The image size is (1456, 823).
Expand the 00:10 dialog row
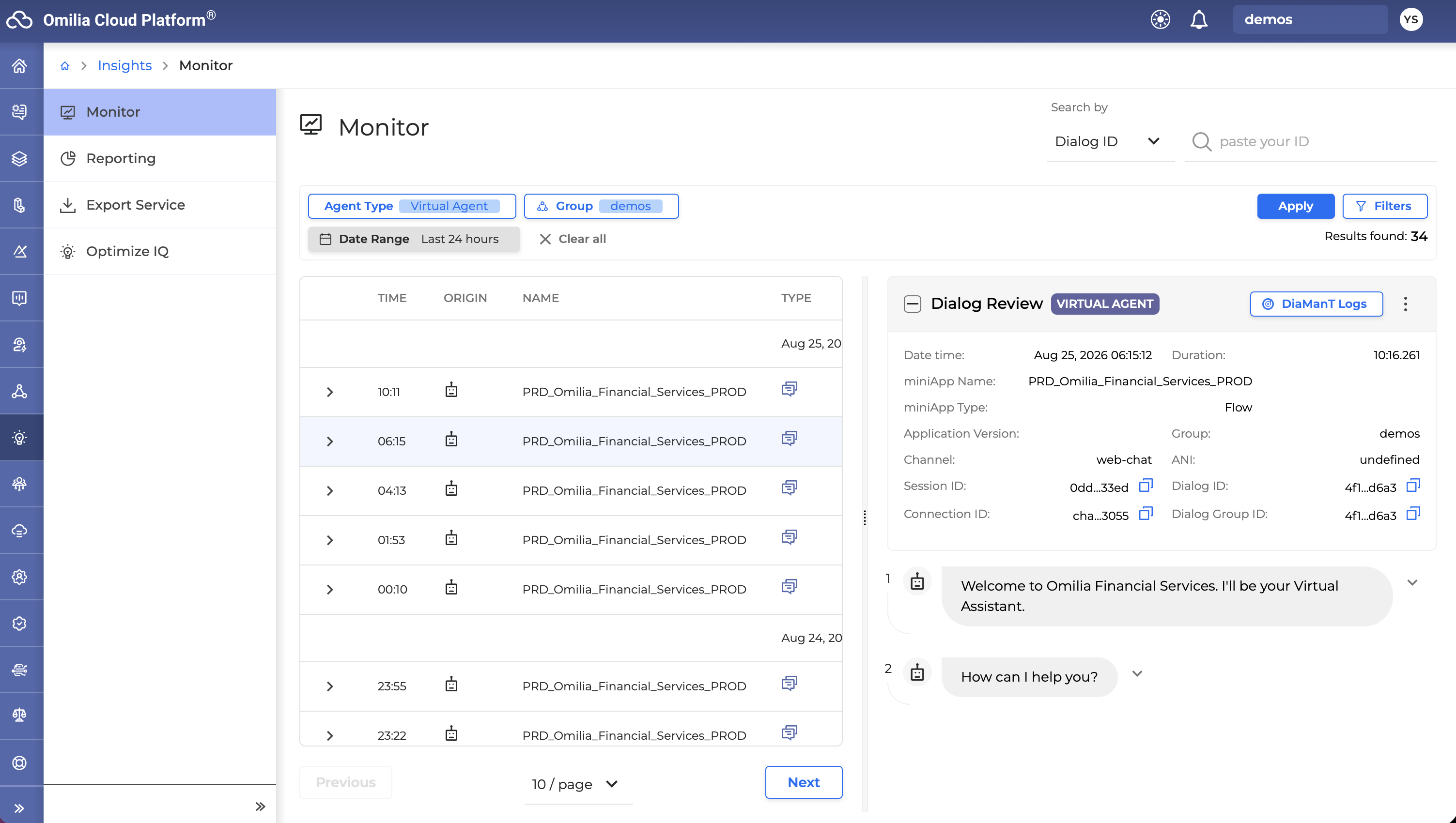click(330, 590)
